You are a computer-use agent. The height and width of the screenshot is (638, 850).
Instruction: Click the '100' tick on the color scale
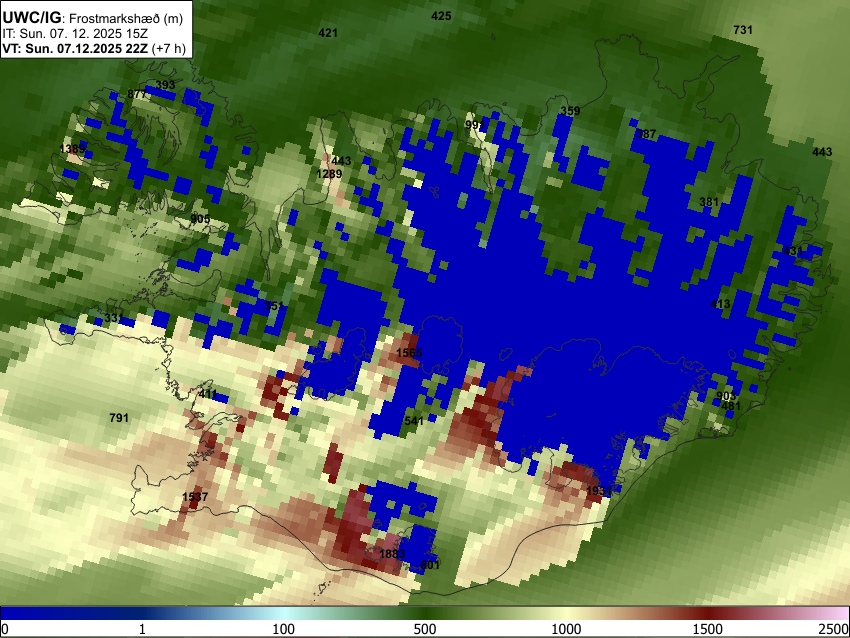coord(284,629)
